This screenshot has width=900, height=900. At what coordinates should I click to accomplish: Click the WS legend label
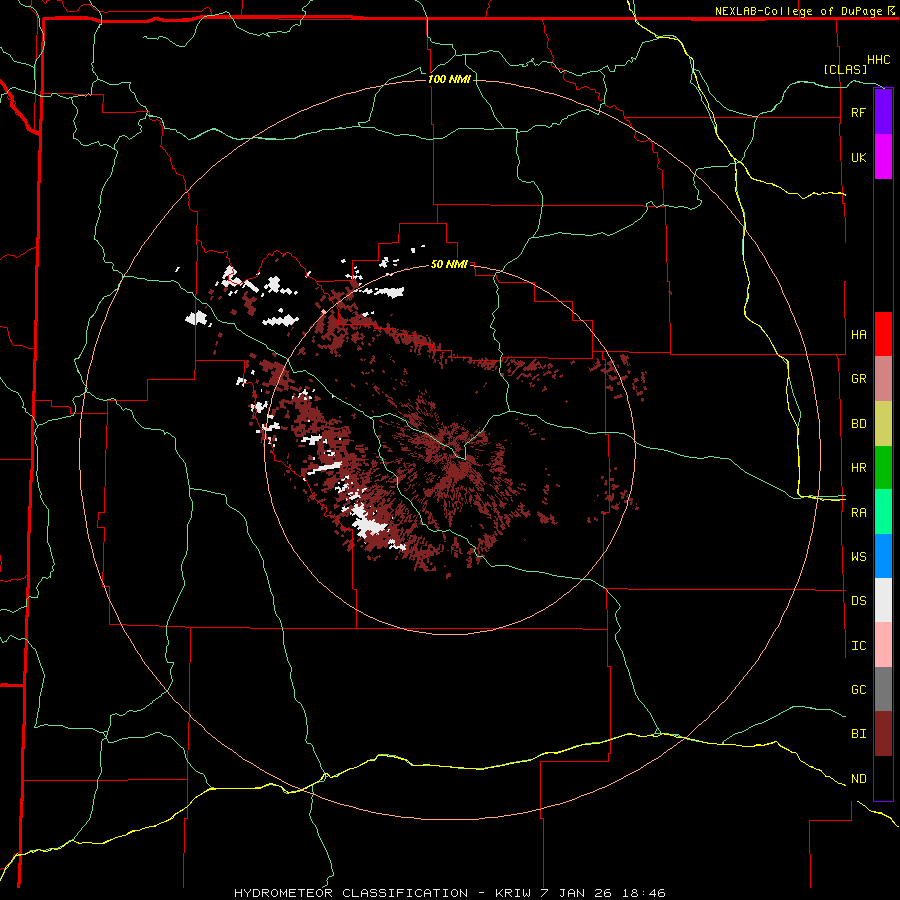tap(858, 557)
